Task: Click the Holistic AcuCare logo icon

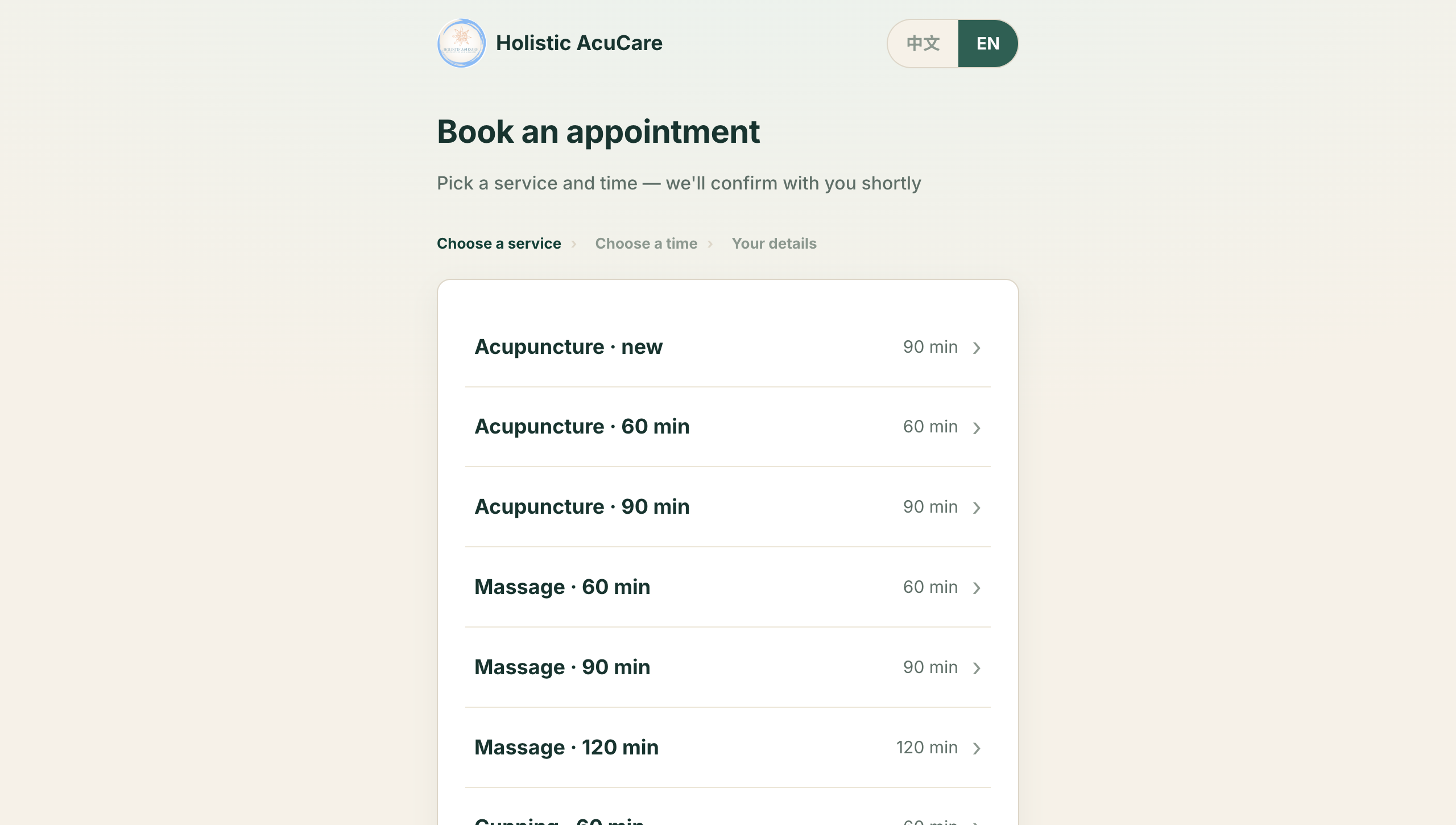Action: 461,43
